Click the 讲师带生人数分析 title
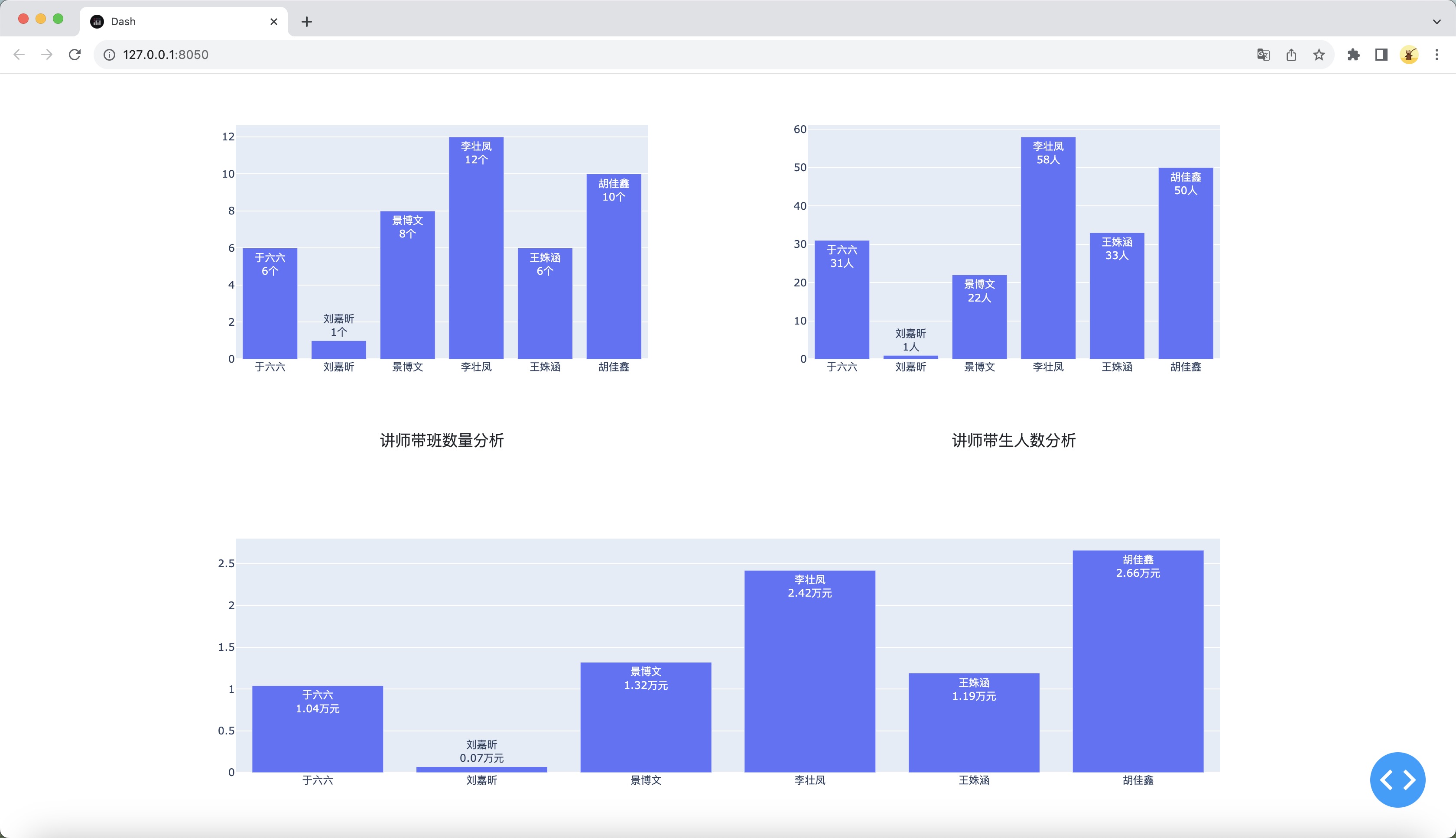 [1014, 440]
